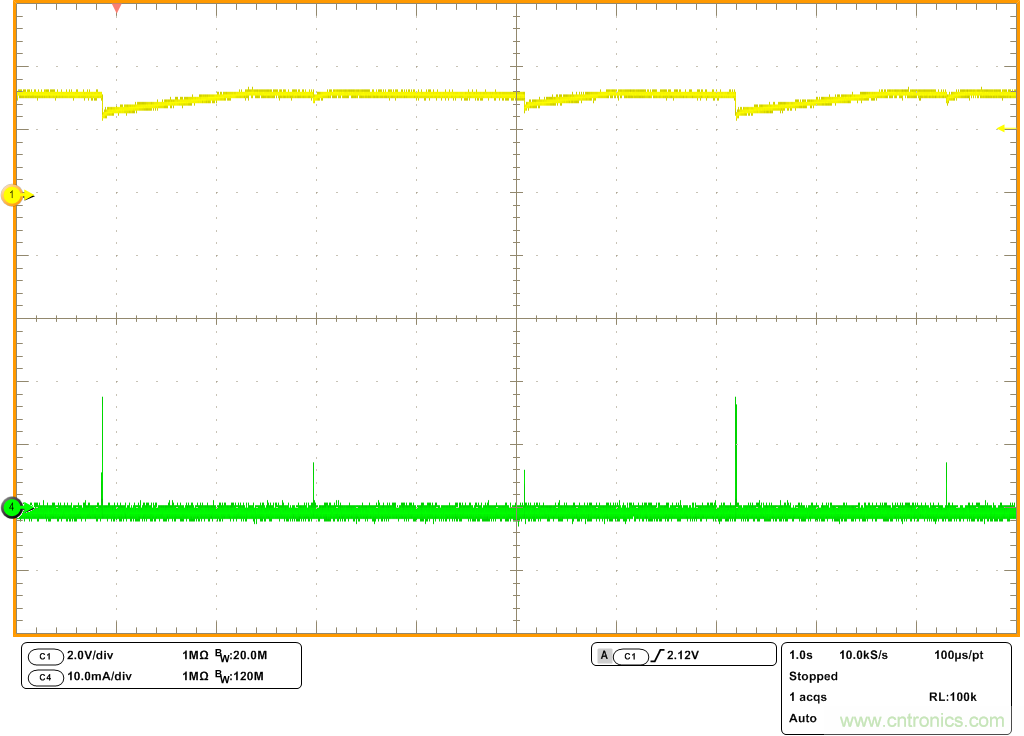Click the Stopped acquisition status

813,676
